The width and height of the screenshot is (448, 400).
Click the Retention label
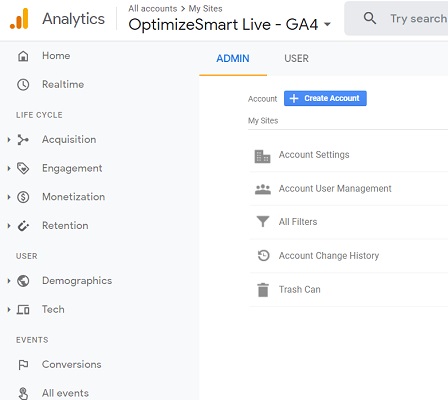65,225
